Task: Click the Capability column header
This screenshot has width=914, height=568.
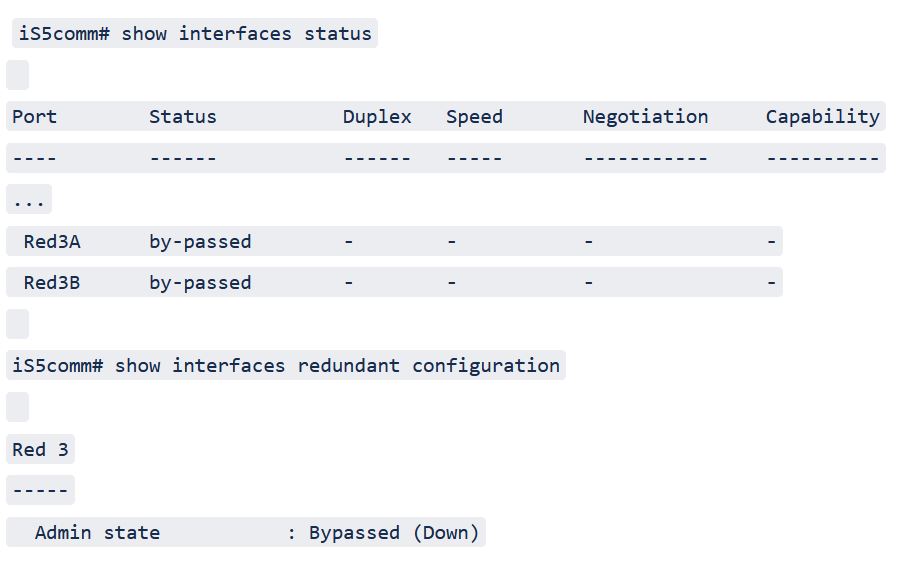Action: coord(822,117)
